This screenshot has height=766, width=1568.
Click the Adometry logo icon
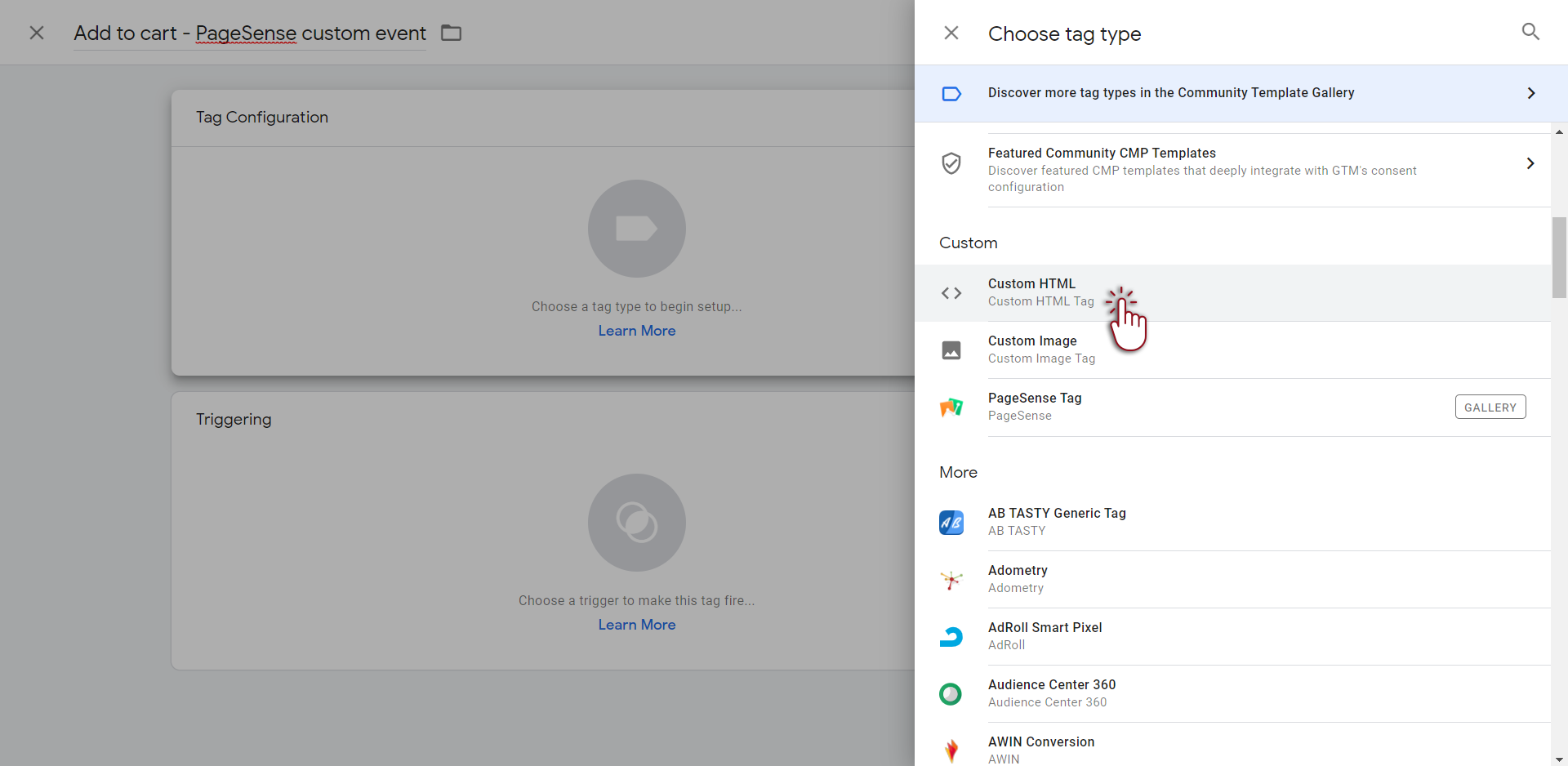click(951, 580)
